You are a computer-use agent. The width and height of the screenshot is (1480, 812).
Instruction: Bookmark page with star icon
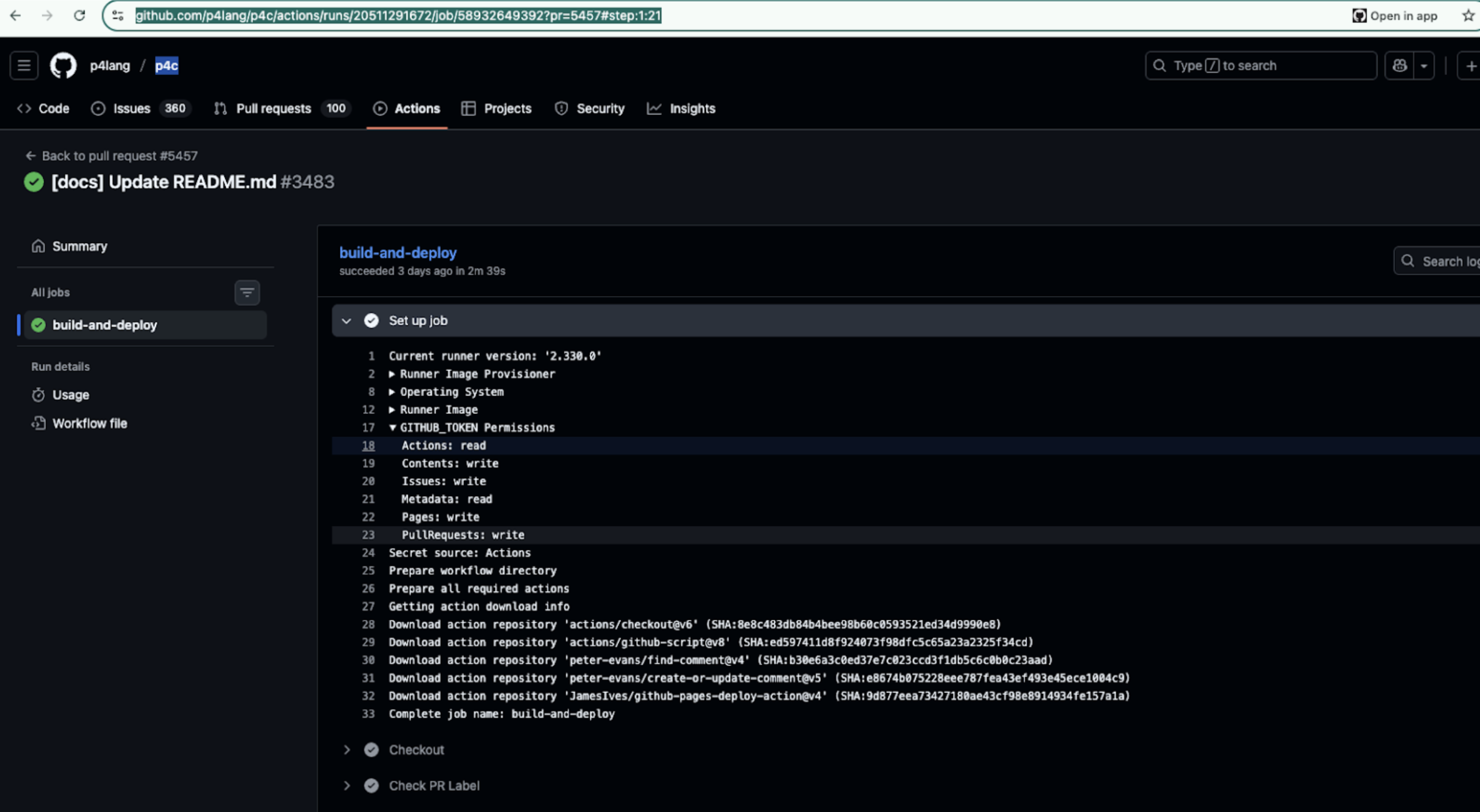[x=1468, y=16]
